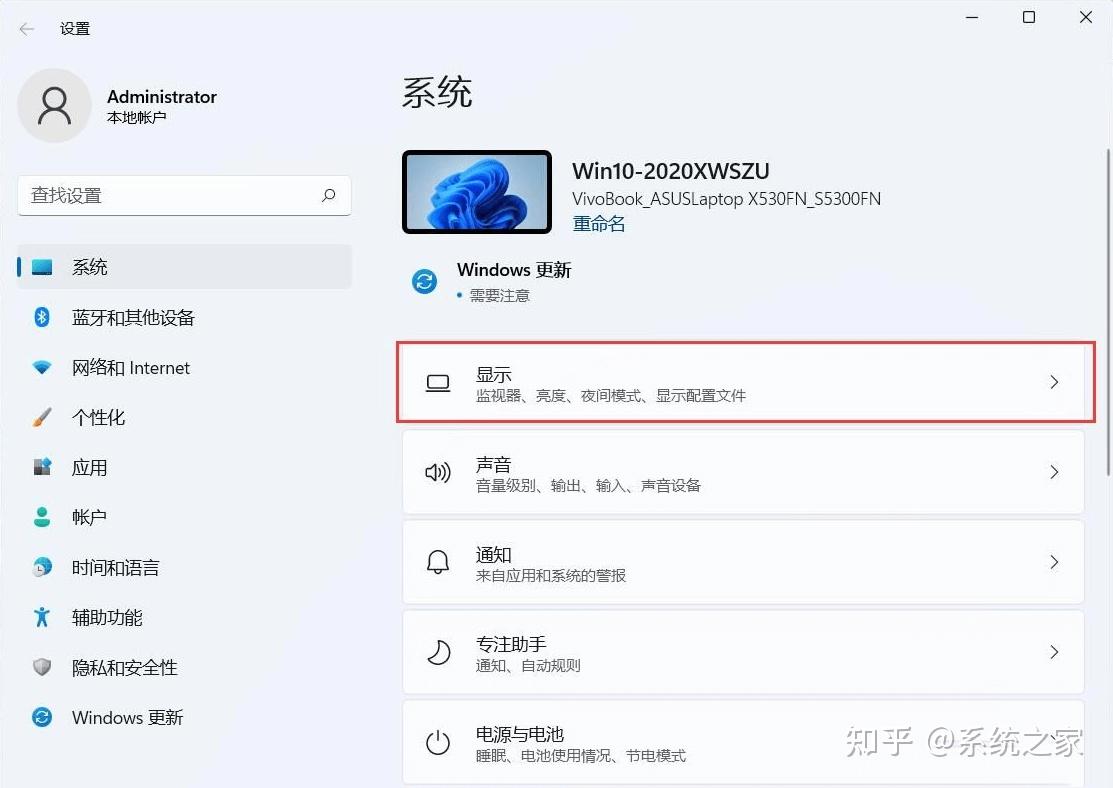Maximize the Settings window
1113x788 pixels.
click(1029, 17)
